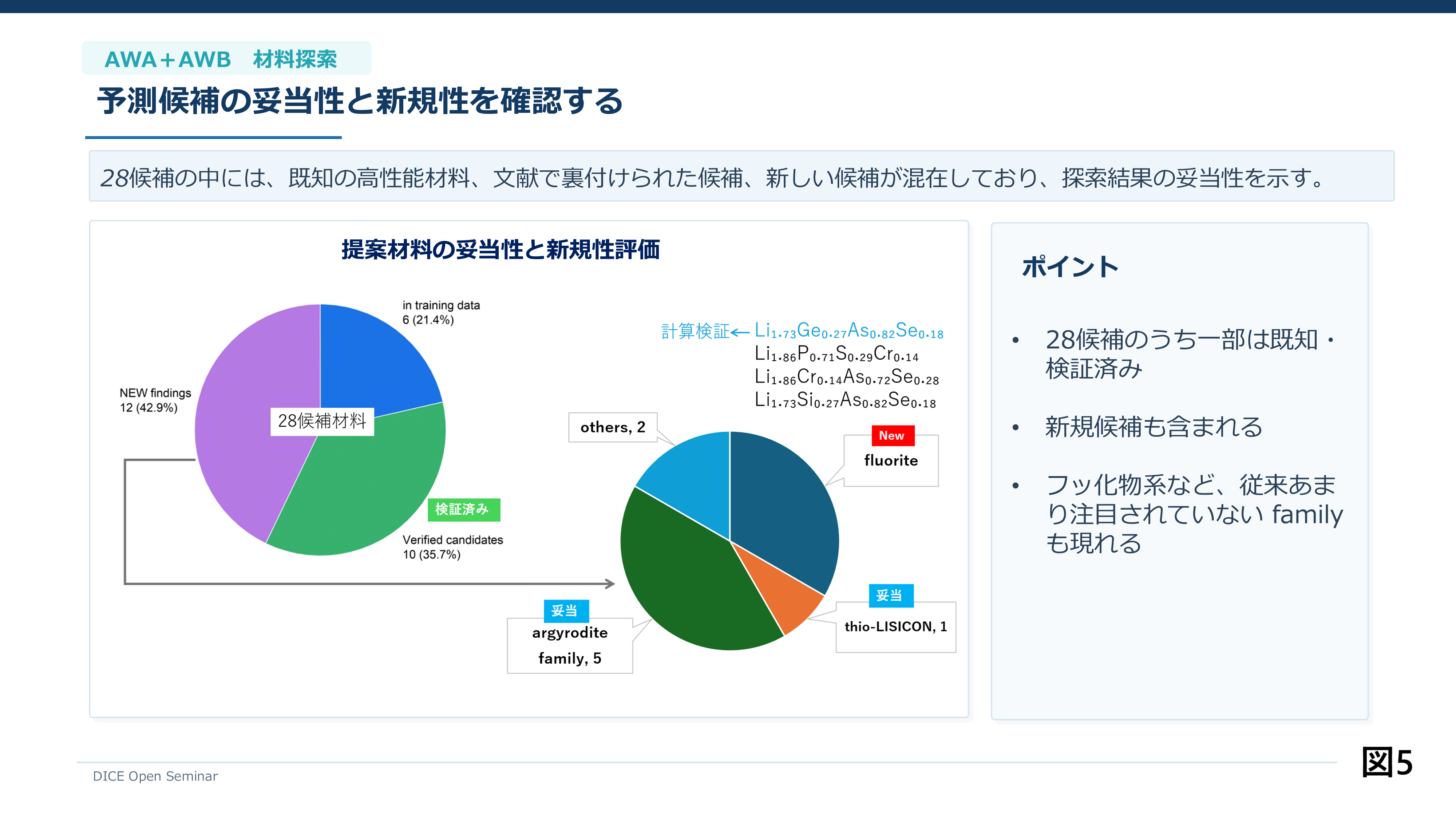This screenshot has height=819, width=1456.
Task: Click the DICE Open Seminar footer text
Action: point(155,776)
